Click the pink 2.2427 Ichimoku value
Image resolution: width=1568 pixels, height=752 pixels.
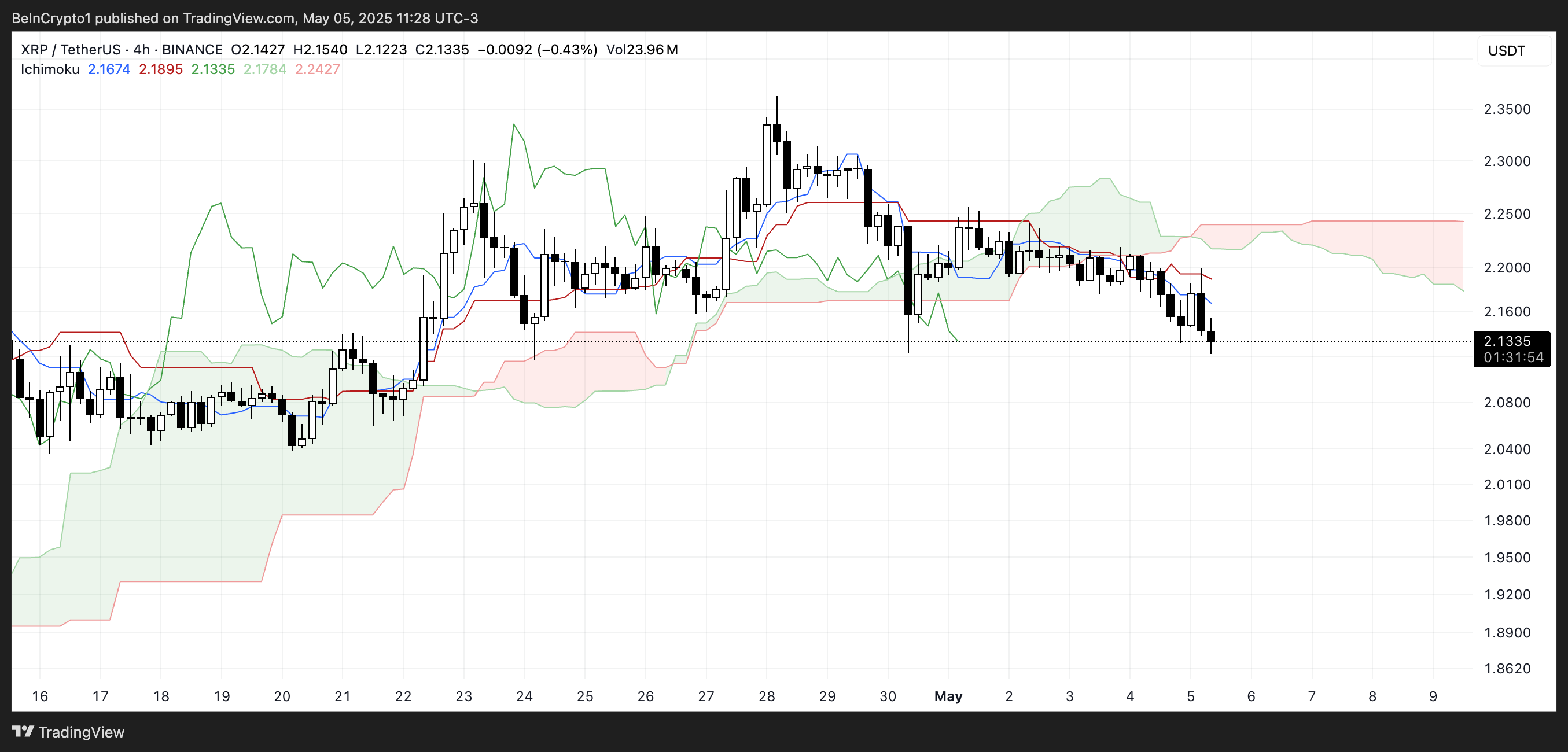coord(317,69)
